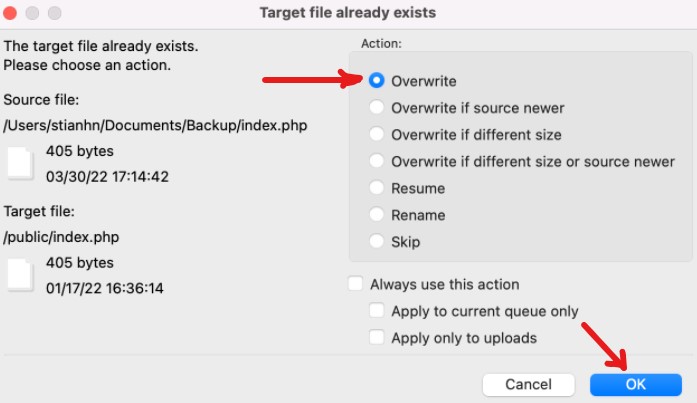
Task: Check Apply only to uploads
Action: tap(377, 338)
